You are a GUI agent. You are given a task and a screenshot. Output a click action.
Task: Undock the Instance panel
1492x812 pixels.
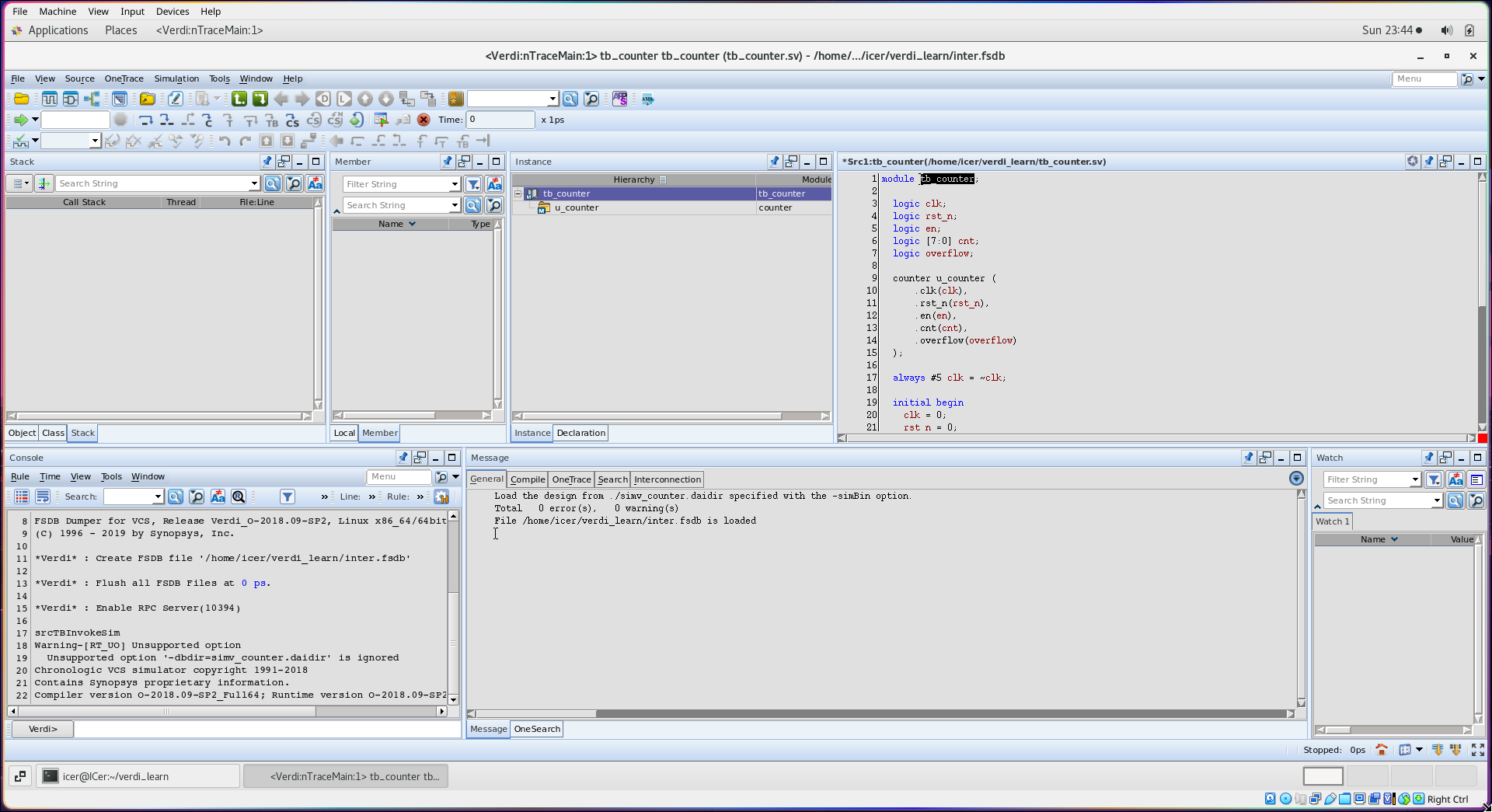(791, 162)
